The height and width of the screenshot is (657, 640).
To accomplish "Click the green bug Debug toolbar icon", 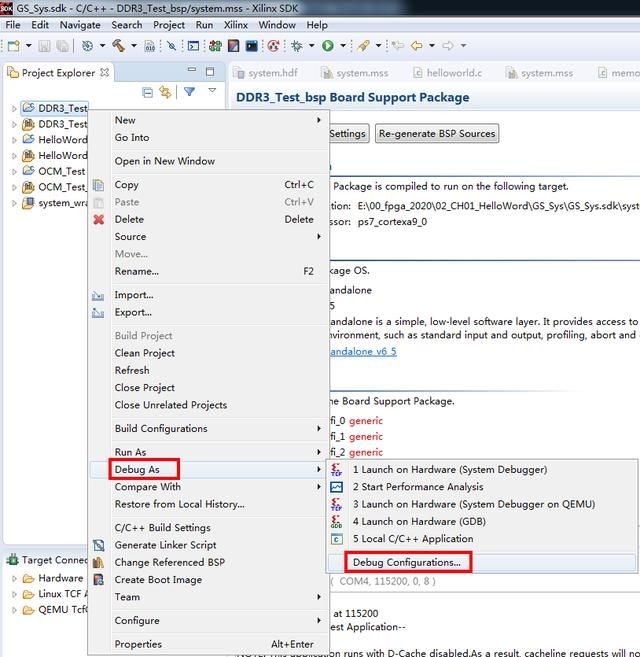I will coord(297,46).
